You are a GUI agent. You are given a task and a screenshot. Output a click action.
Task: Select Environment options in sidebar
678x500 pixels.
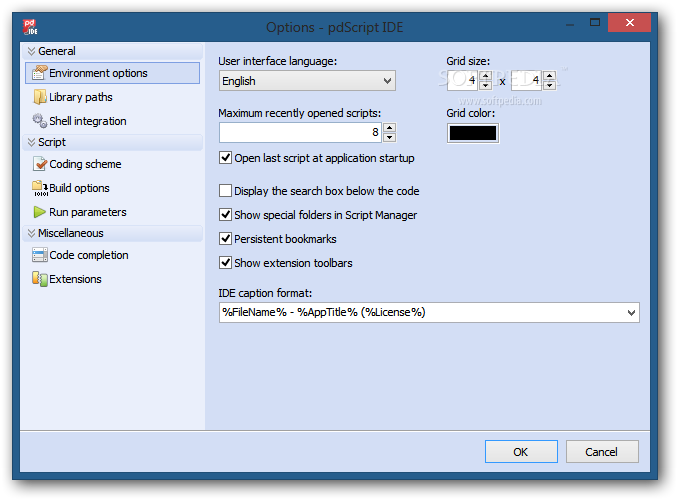(x=112, y=73)
